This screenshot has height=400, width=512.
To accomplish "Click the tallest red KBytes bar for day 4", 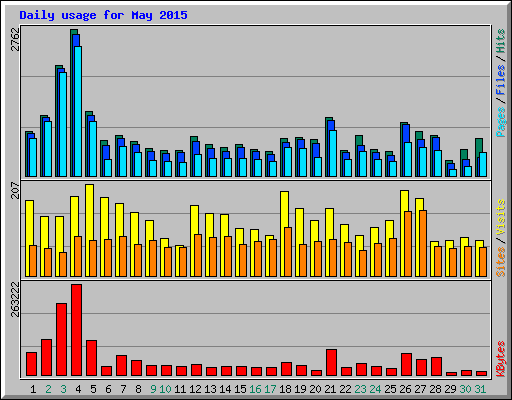I will click(76, 330).
